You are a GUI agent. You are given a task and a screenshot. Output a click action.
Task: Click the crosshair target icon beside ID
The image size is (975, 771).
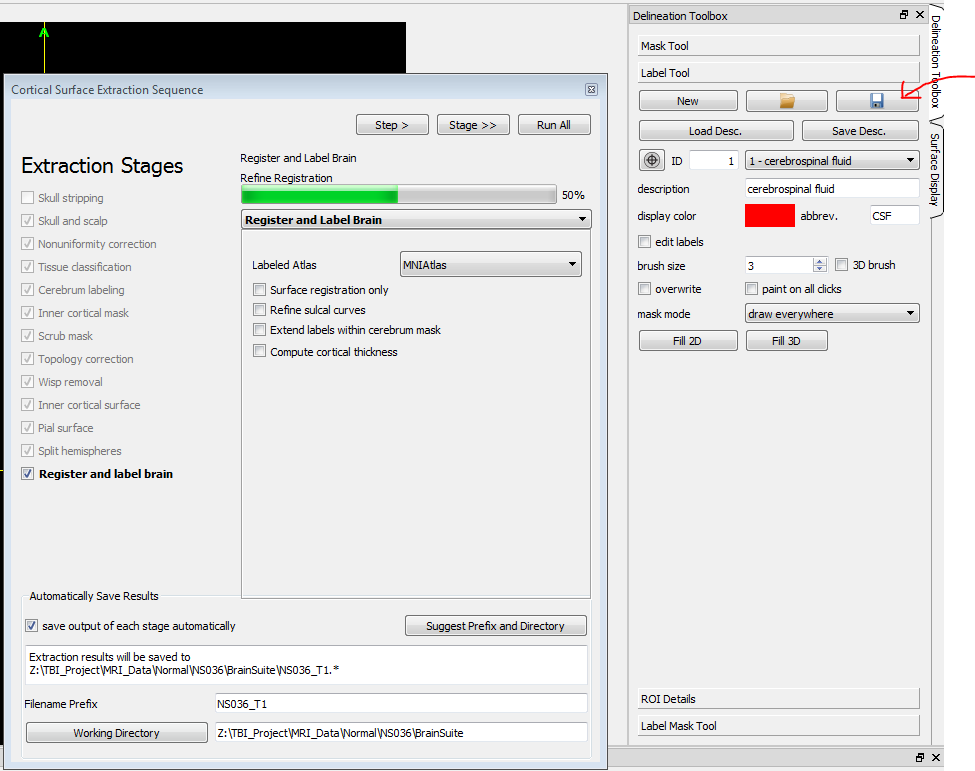(652, 160)
